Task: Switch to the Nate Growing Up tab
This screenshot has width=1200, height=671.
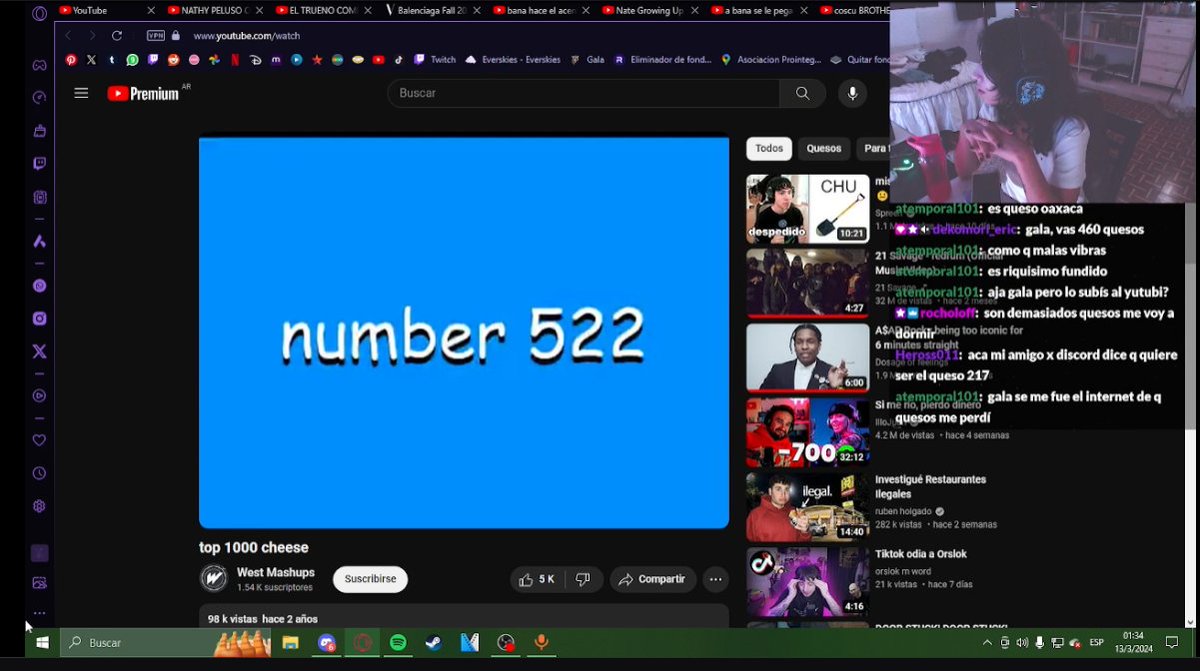Action: [x=649, y=10]
